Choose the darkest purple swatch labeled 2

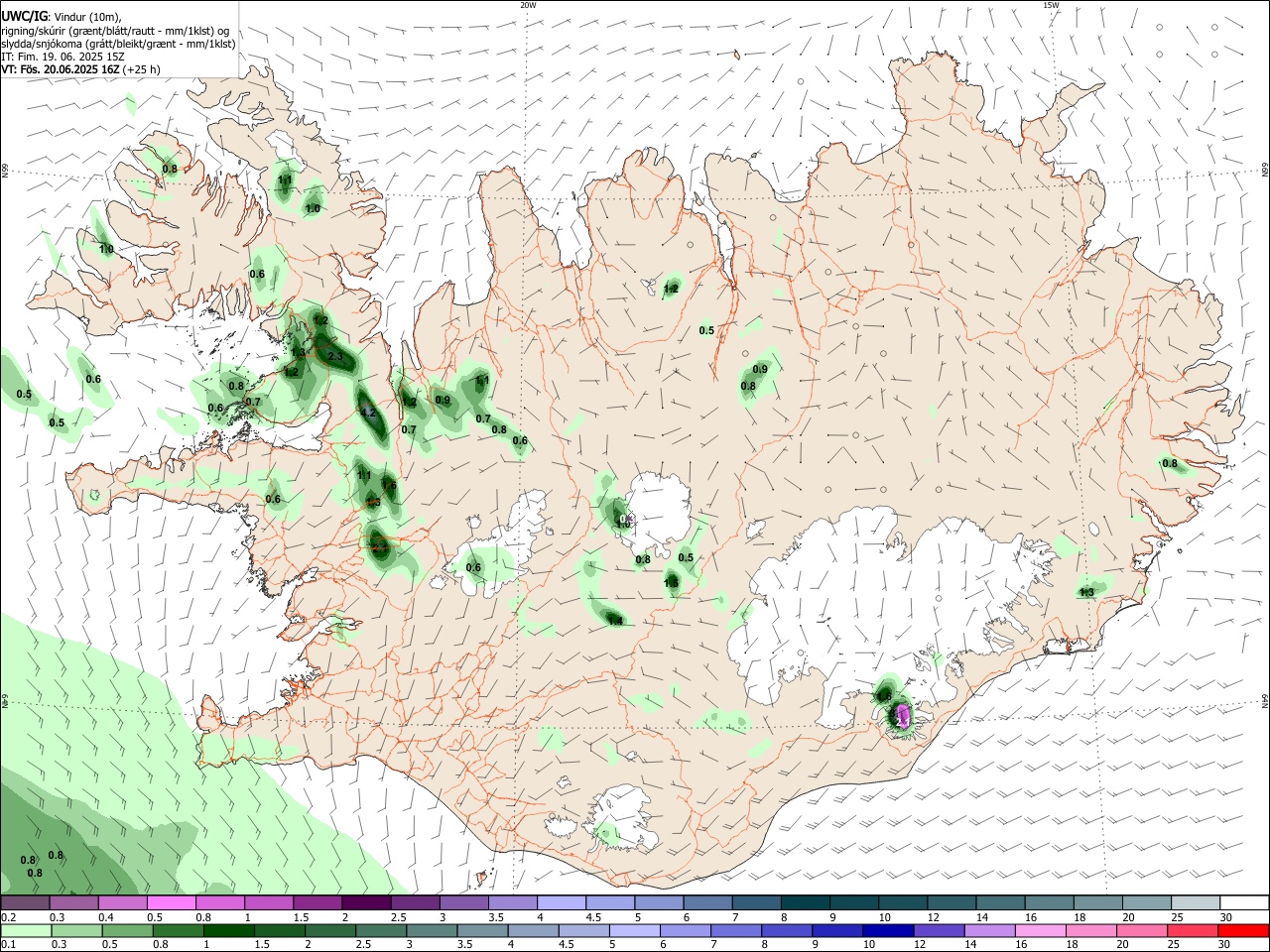(x=366, y=903)
